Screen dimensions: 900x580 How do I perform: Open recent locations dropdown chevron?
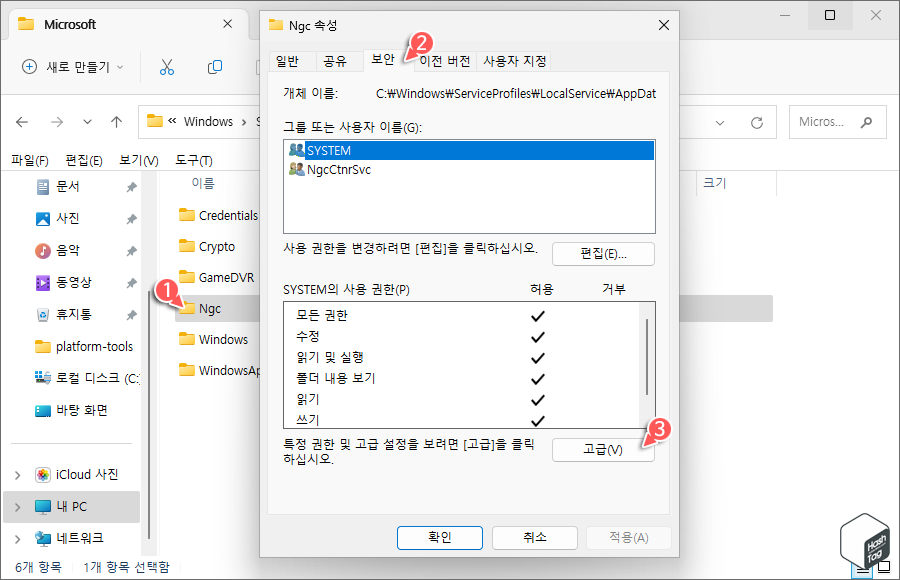tap(87, 122)
